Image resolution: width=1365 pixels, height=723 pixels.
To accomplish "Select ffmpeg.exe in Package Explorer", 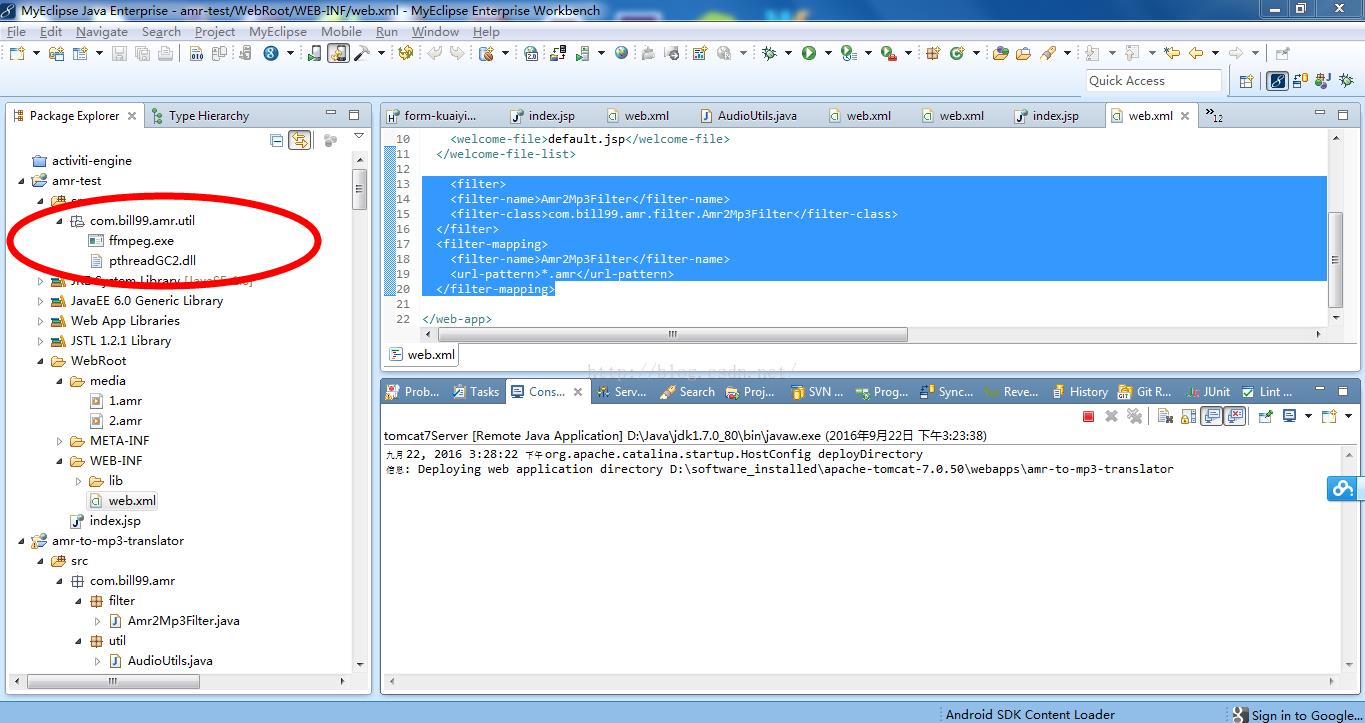I will pyautogui.click(x=131, y=241).
